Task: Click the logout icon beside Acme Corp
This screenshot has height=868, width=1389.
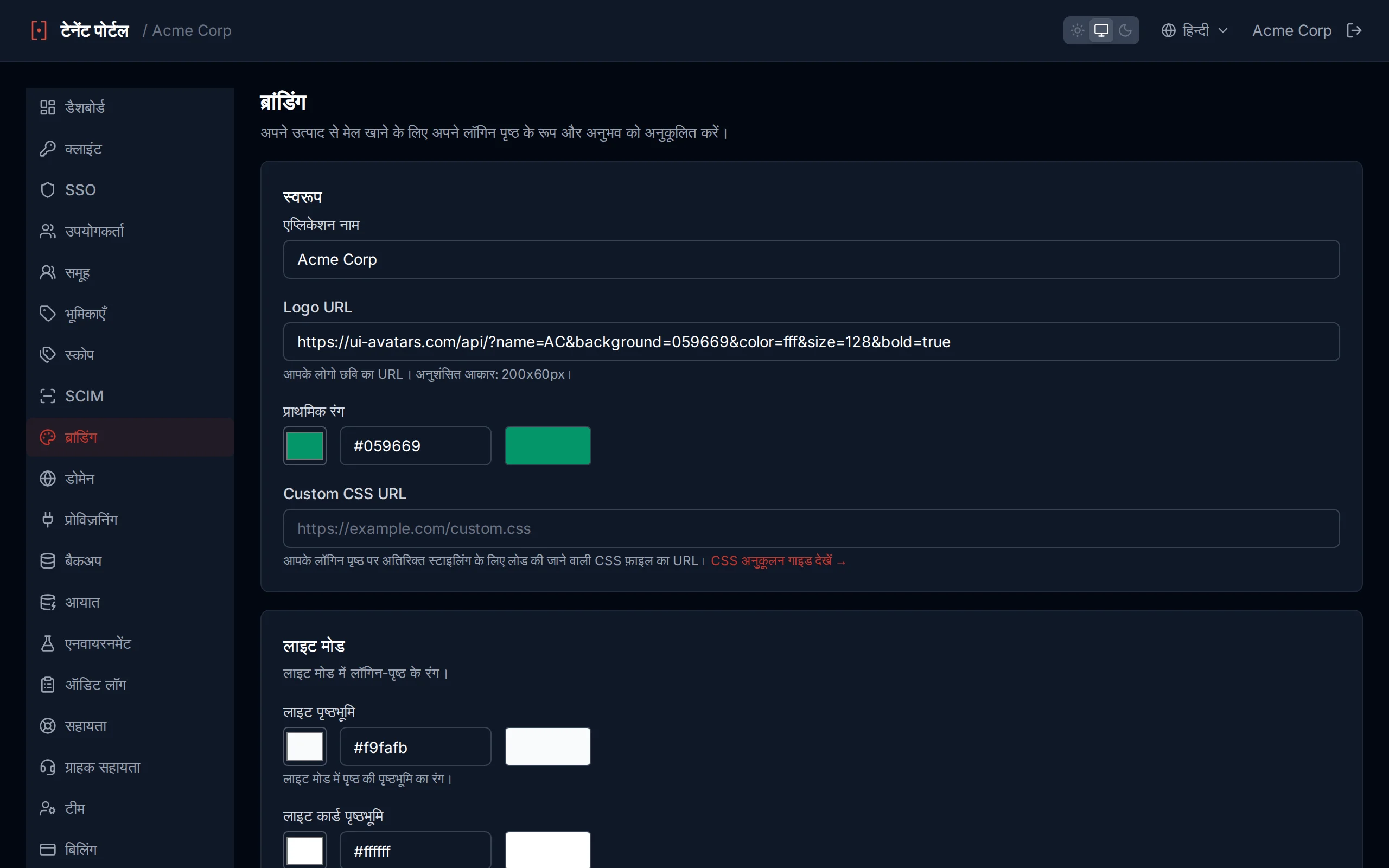Action: [x=1353, y=30]
